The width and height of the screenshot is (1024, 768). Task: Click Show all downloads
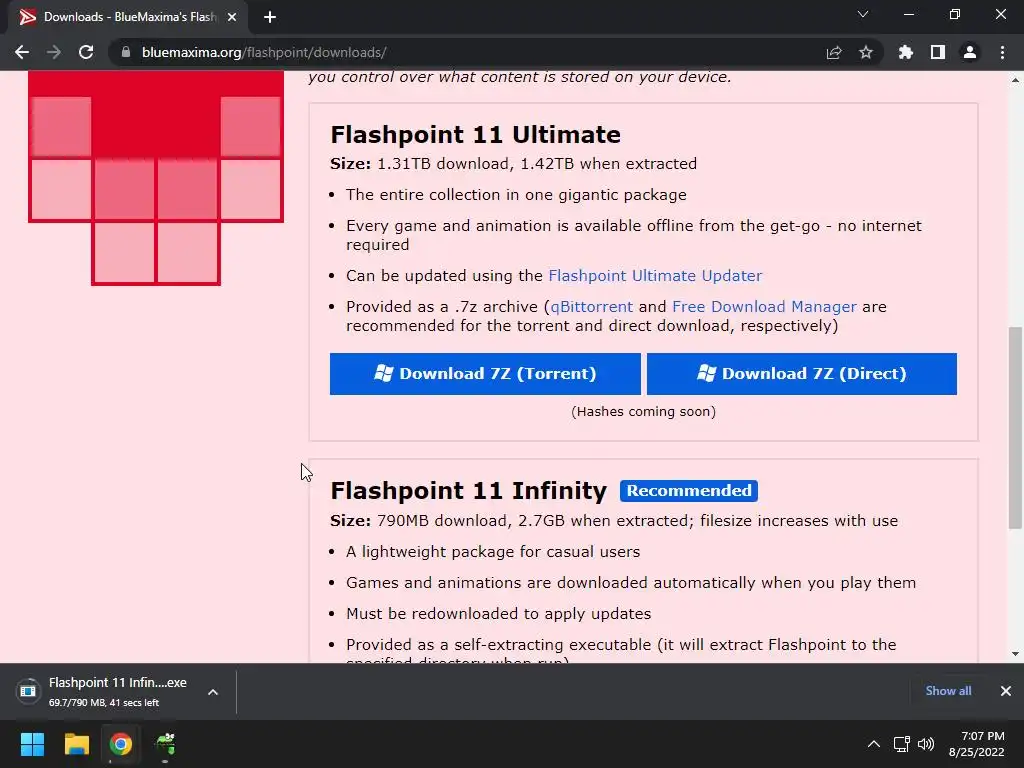click(948, 691)
